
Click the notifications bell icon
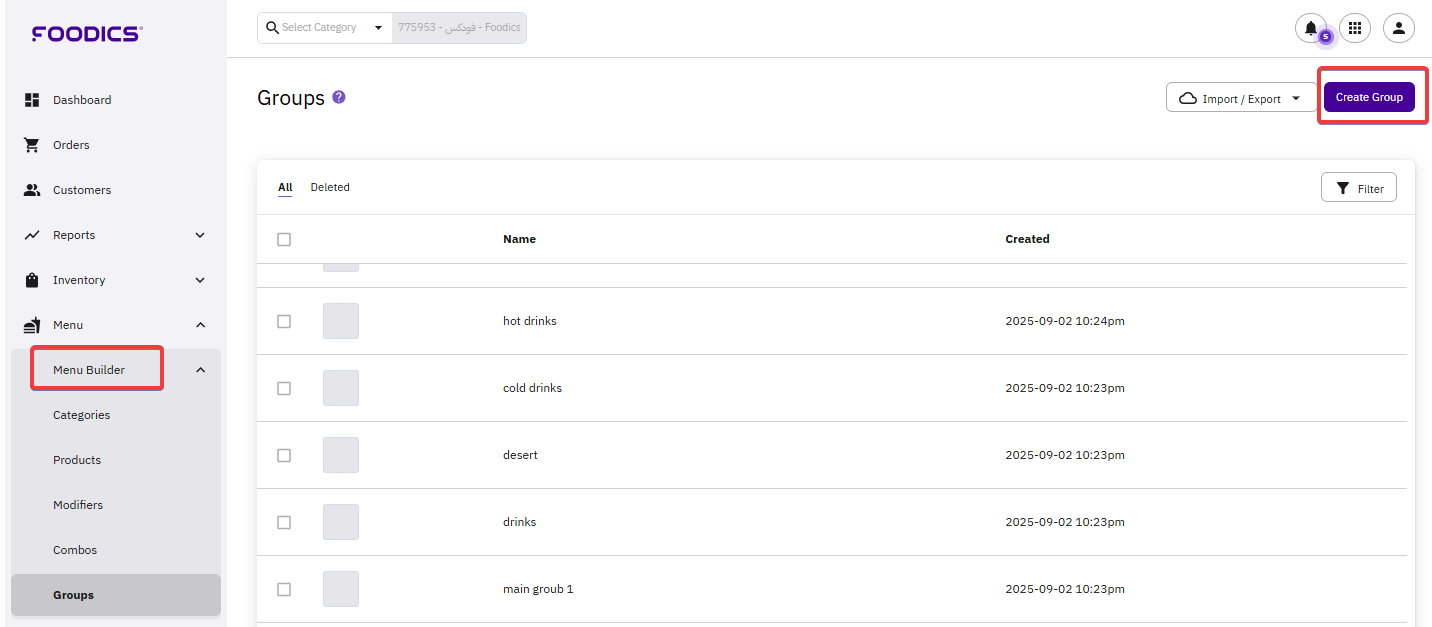click(1310, 28)
